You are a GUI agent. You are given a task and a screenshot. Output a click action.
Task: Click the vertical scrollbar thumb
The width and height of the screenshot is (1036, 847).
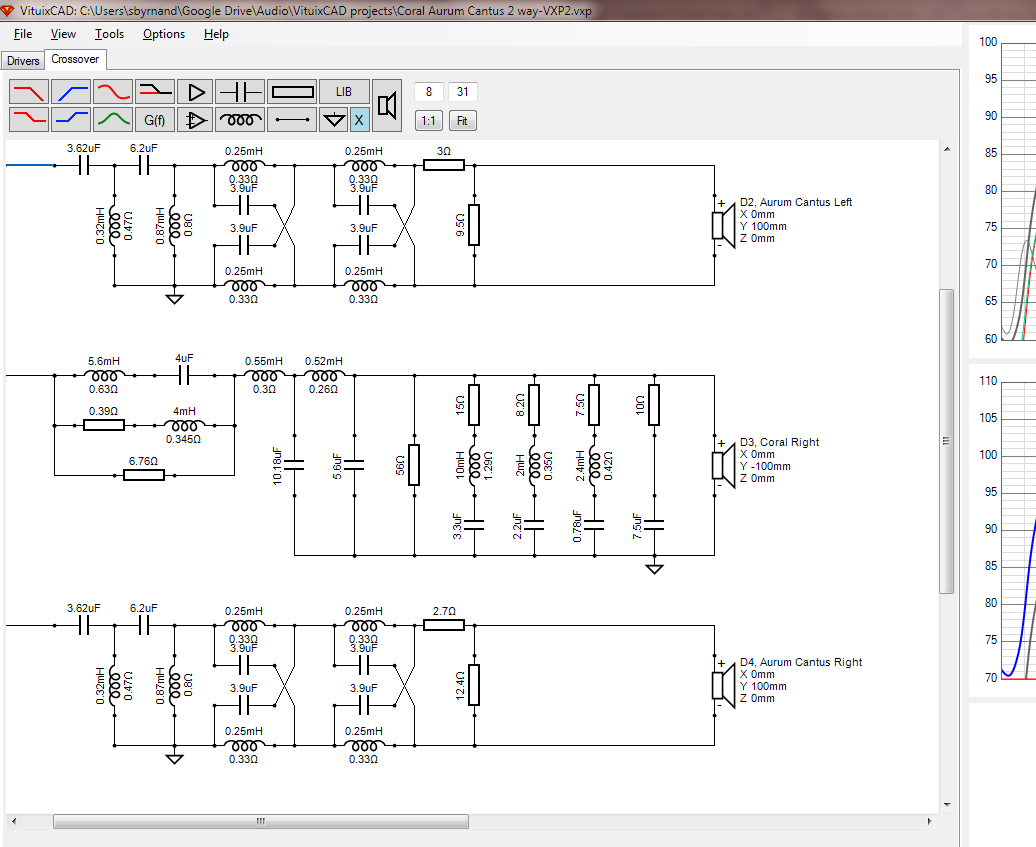coord(947,441)
